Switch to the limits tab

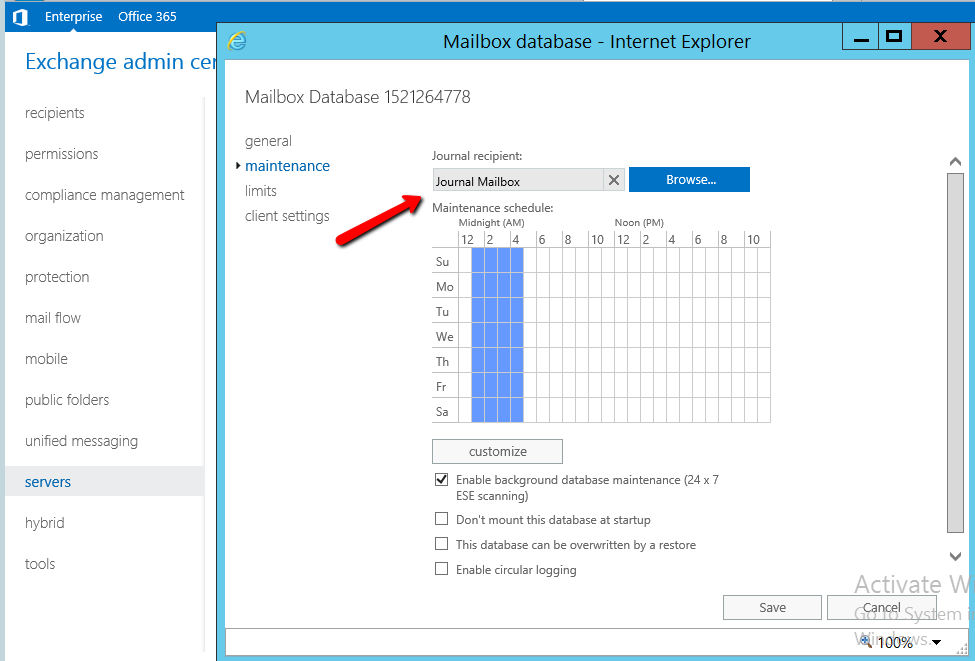(x=261, y=191)
